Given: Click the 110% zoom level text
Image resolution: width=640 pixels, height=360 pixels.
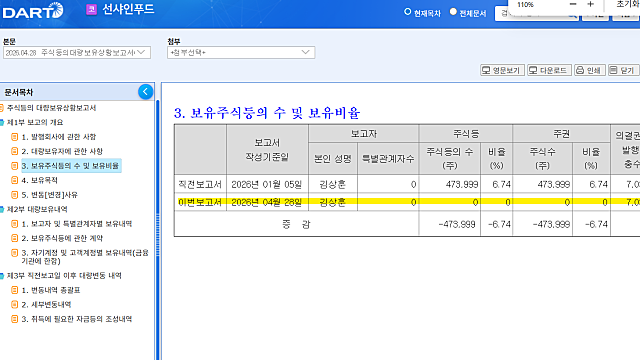Looking at the screenshot, I should [x=525, y=4].
